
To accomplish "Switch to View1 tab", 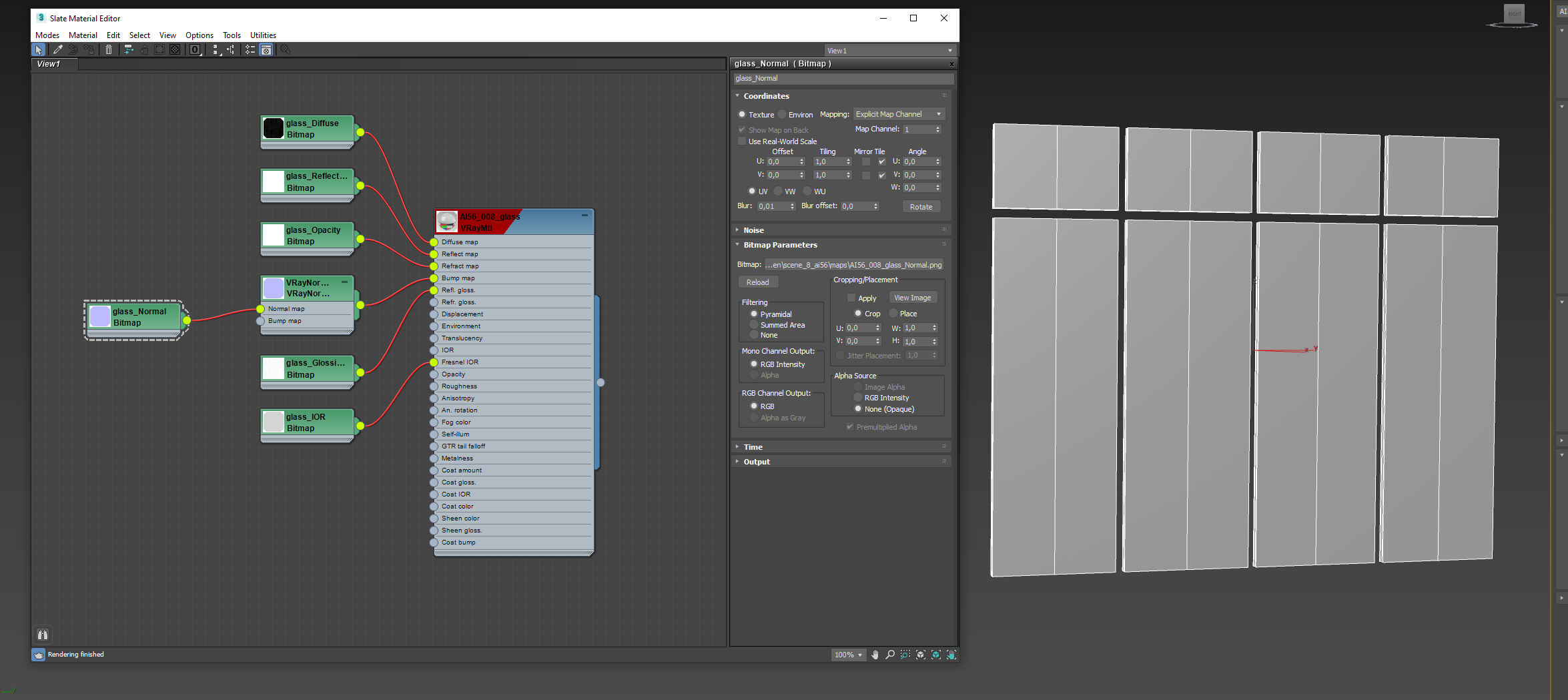I will coord(55,64).
